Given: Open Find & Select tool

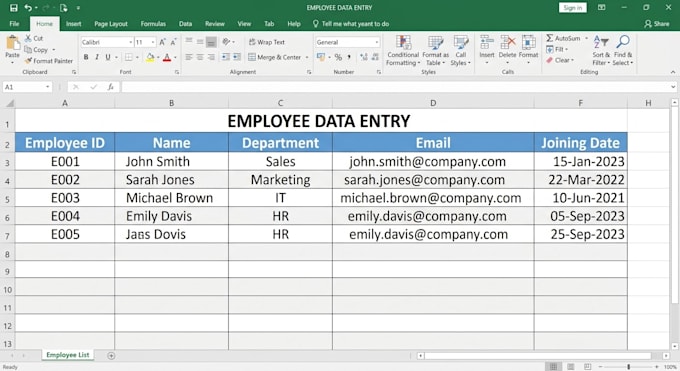Looking at the screenshot, I should tap(623, 51).
